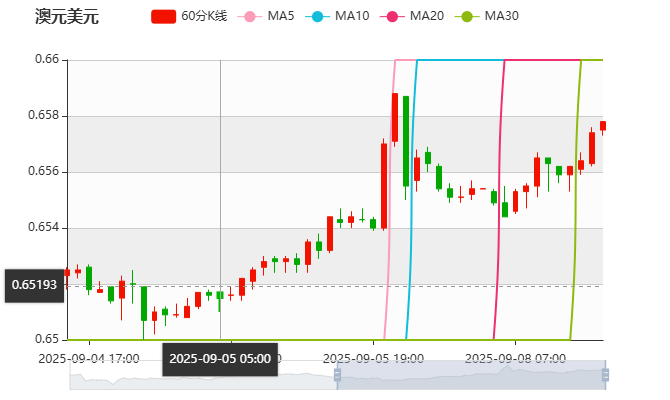The image size is (670, 400).
Task: Click the 0.658 y-axis label
Action: pyautogui.click(x=44, y=115)
